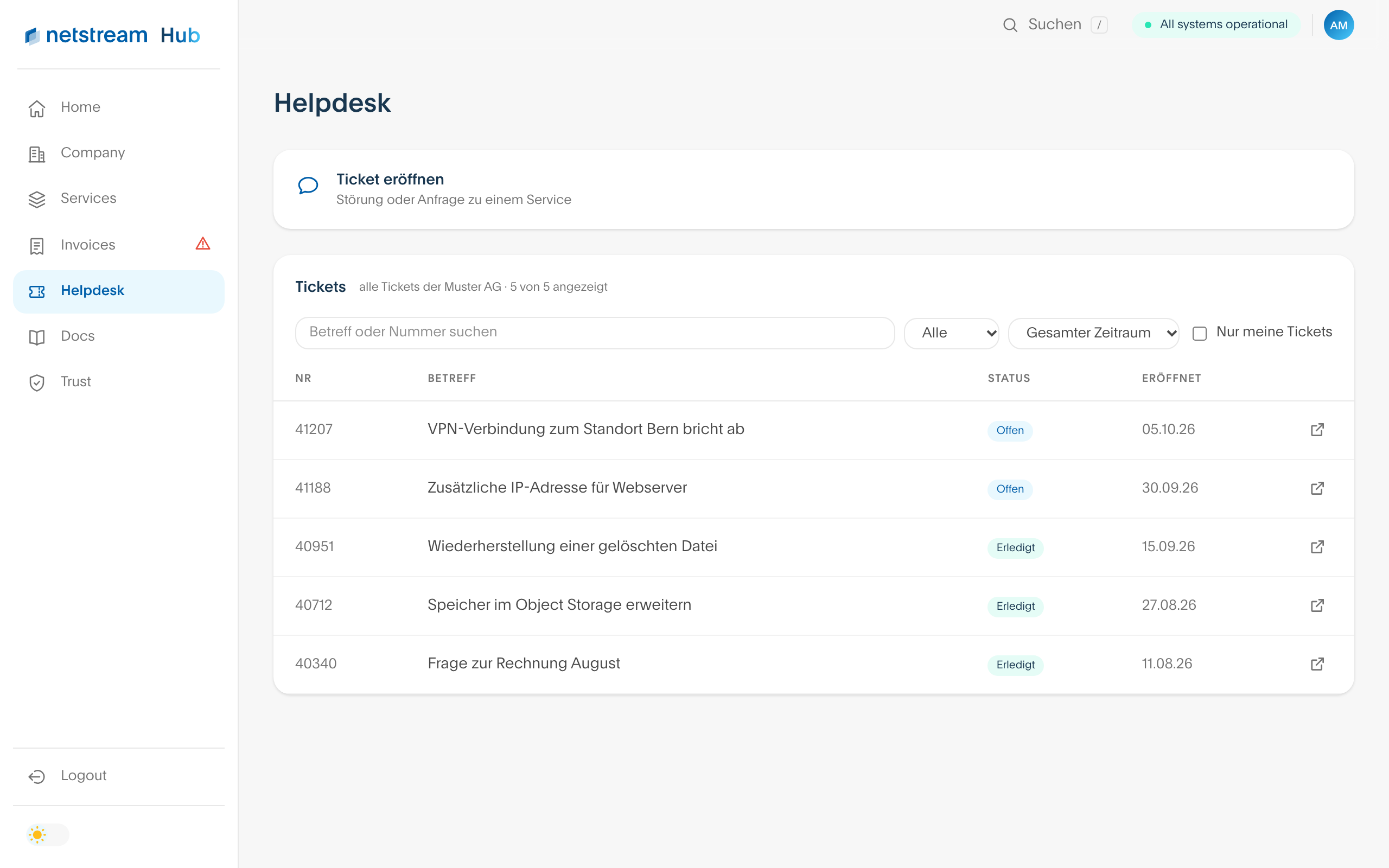Click the Services layers icon
Viewport: 1389px width, 868px height.
(37, 199)
